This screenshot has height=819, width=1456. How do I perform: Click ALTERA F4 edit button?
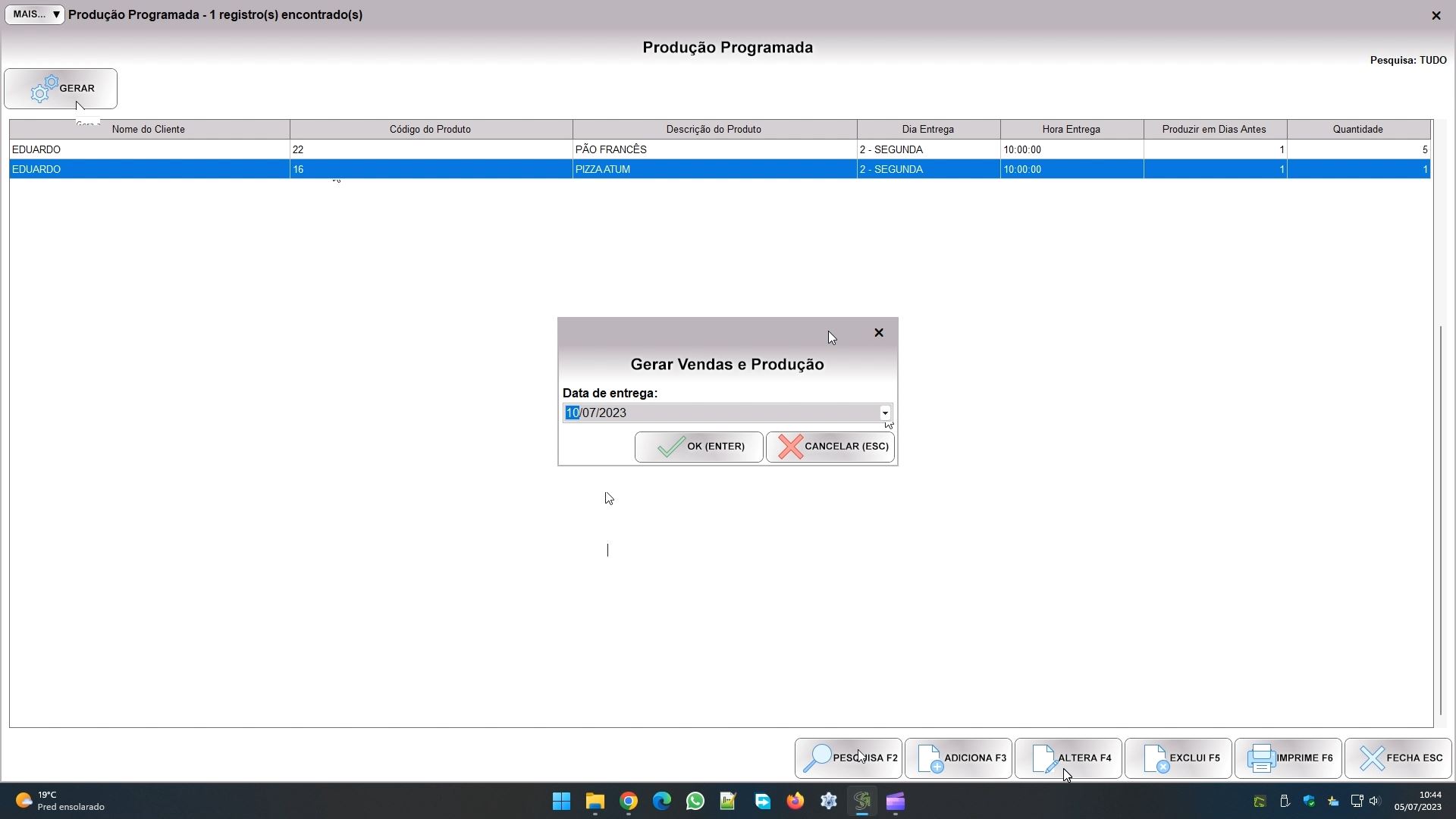(1068, 758)
